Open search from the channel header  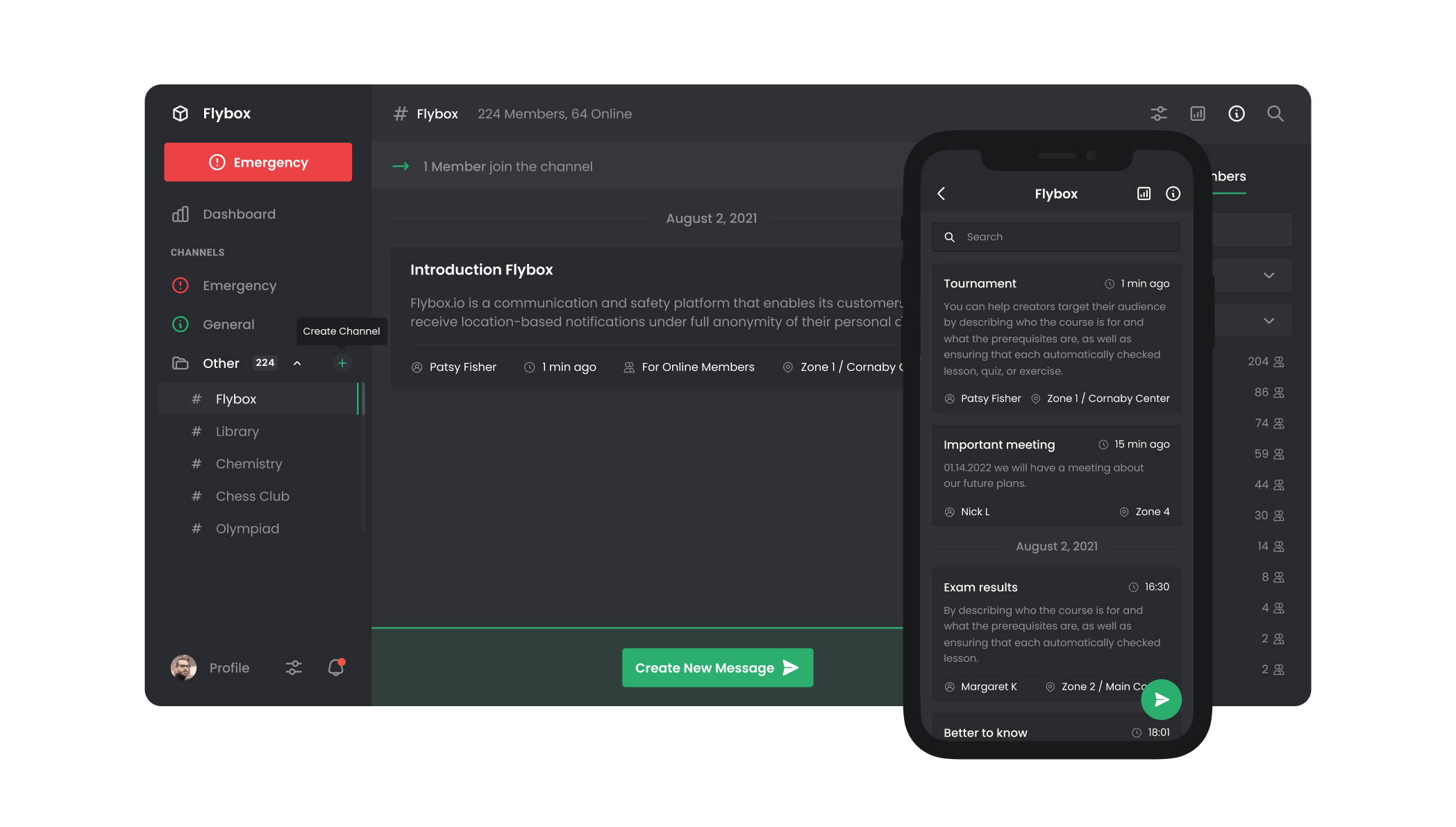click(x=1275, y=113)
